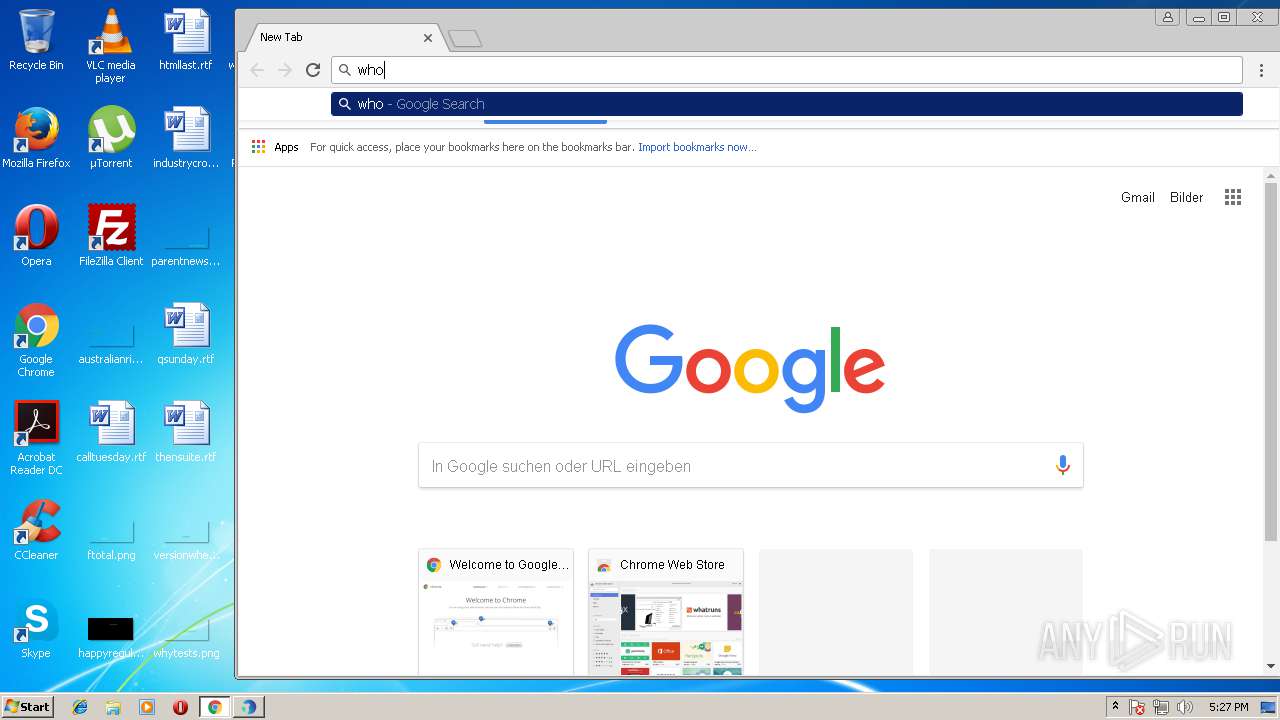Viewport: 1280px width, 720px height.
Task: Click the Chrome taskbar button
Action: click(x=214, y=707)
